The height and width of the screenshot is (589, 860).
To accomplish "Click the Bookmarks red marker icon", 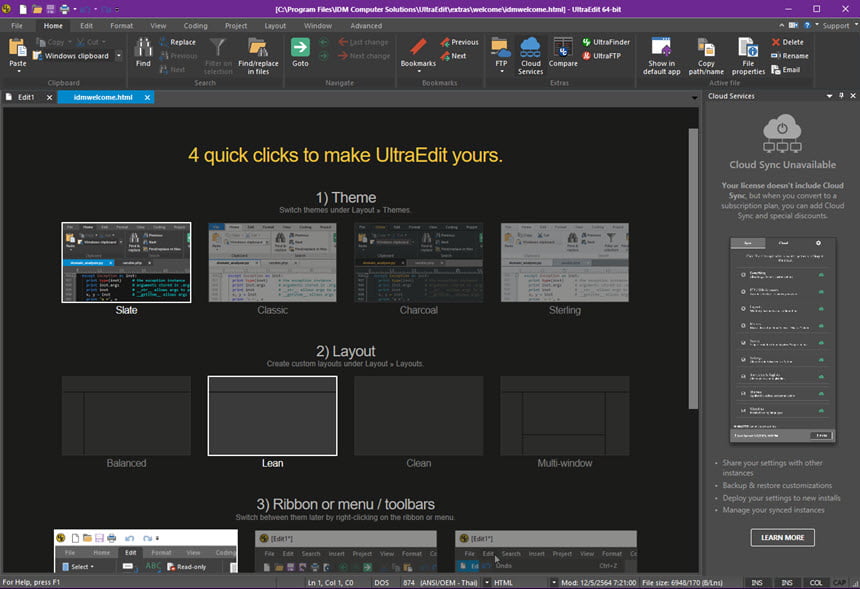I will click(418, 47).
